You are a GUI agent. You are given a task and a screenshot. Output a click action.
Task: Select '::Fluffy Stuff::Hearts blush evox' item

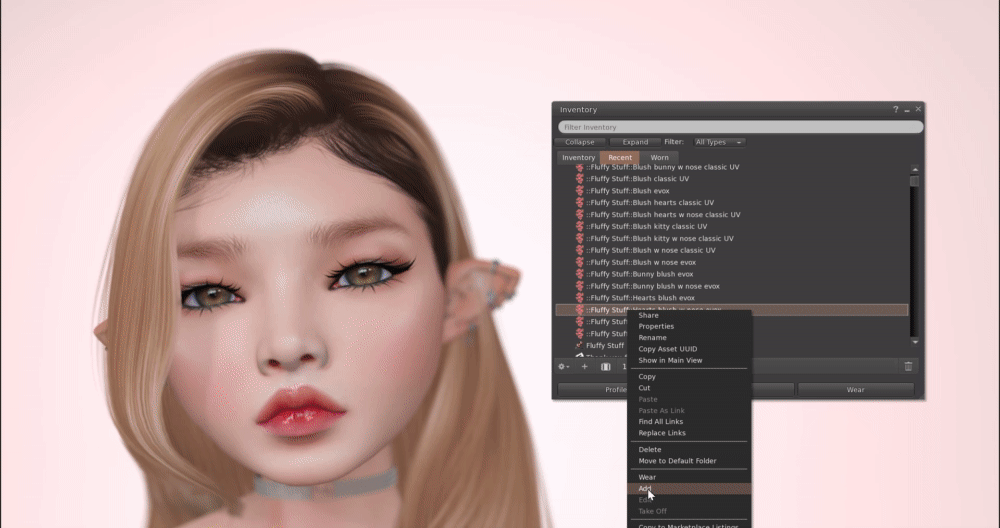pos(640,298)
